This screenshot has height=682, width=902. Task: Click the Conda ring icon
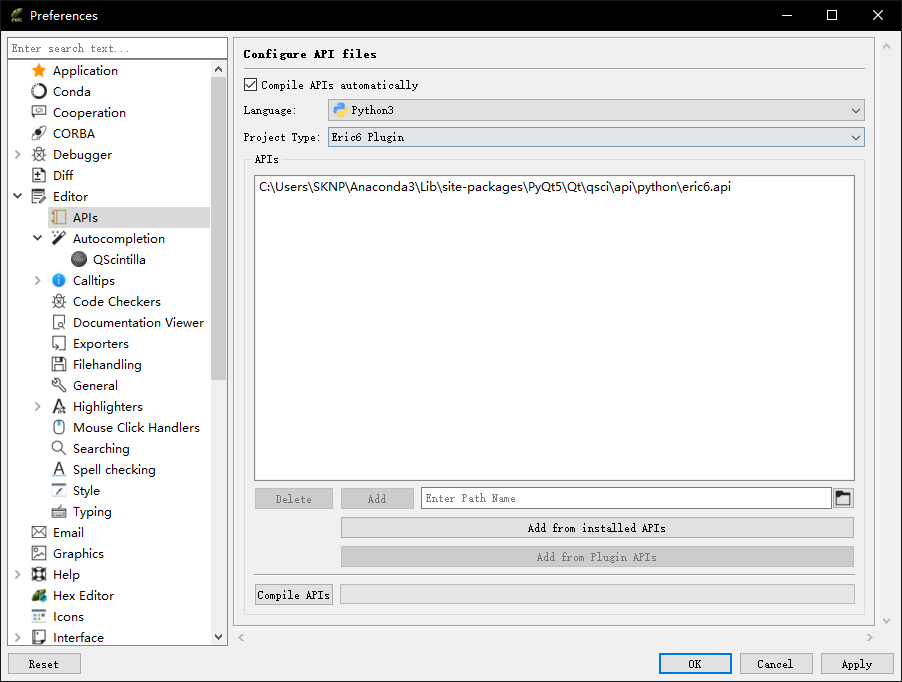click(x=39, y=91)
